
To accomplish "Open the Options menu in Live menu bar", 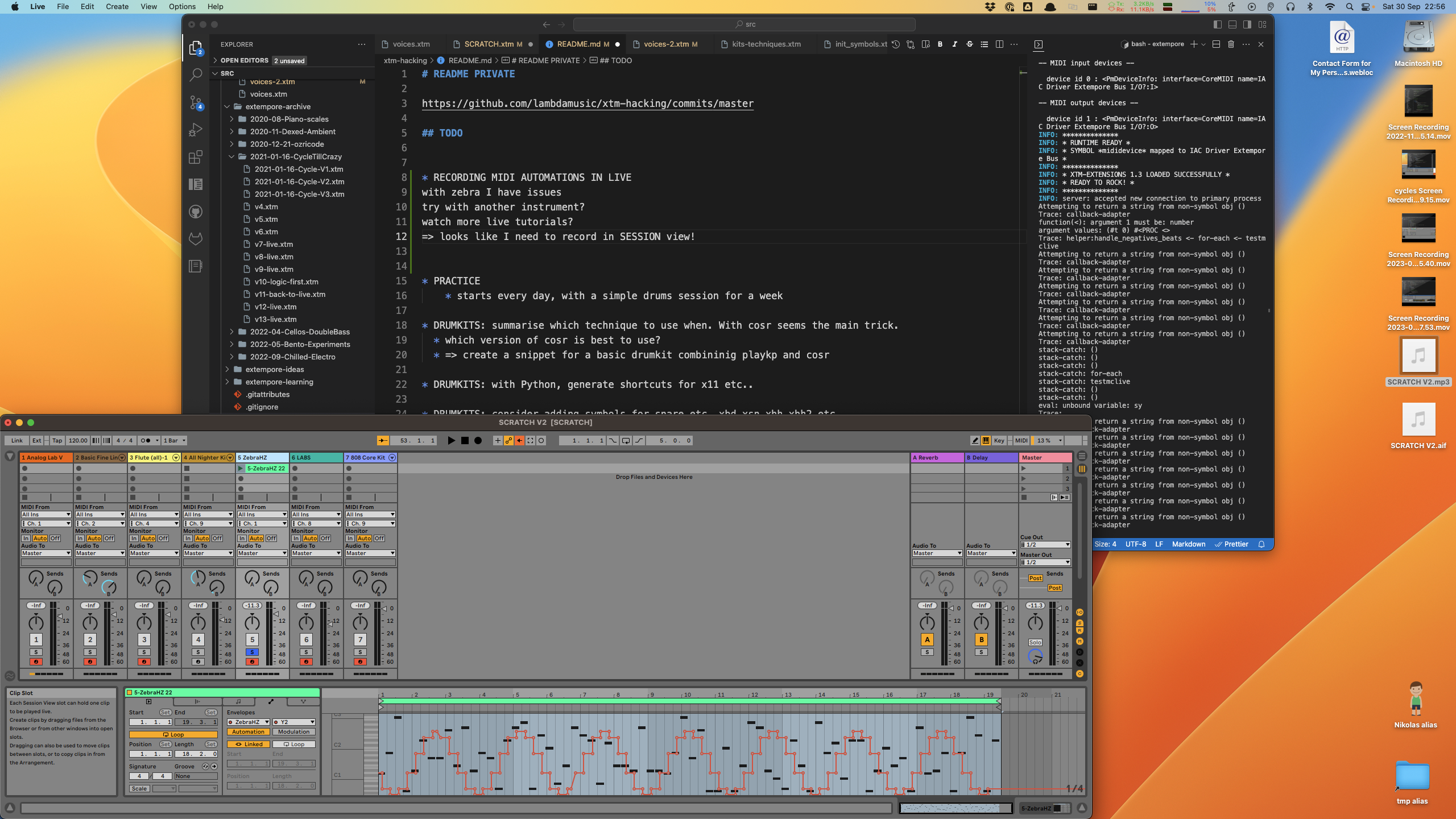I will coord(182,7).
